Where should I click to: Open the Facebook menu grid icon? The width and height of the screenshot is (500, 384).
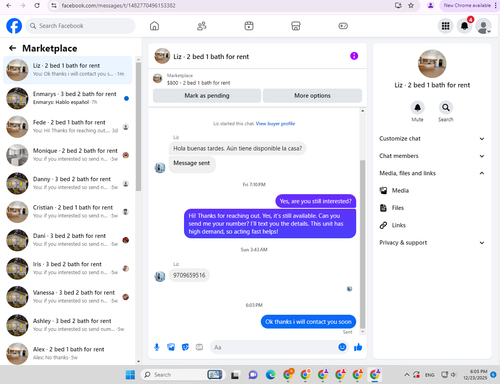click(x=445, y=26)
